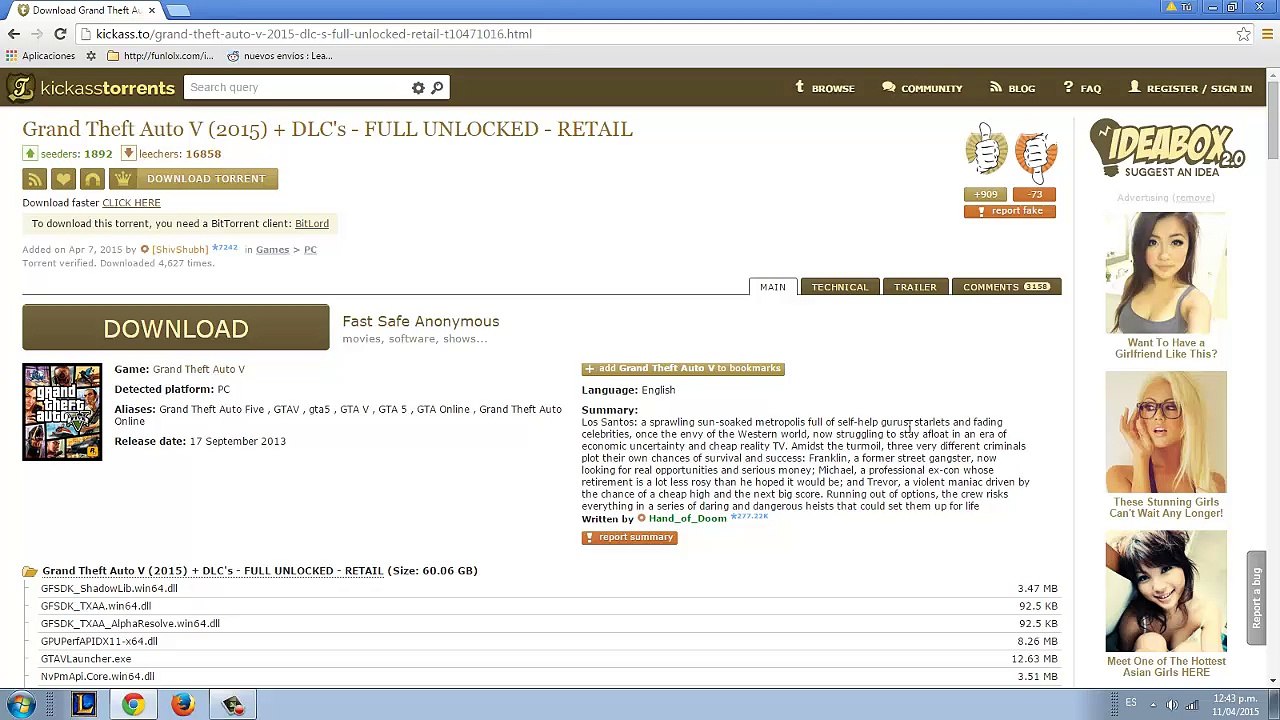Click the browser back arrow

click(x=13, y=34)
